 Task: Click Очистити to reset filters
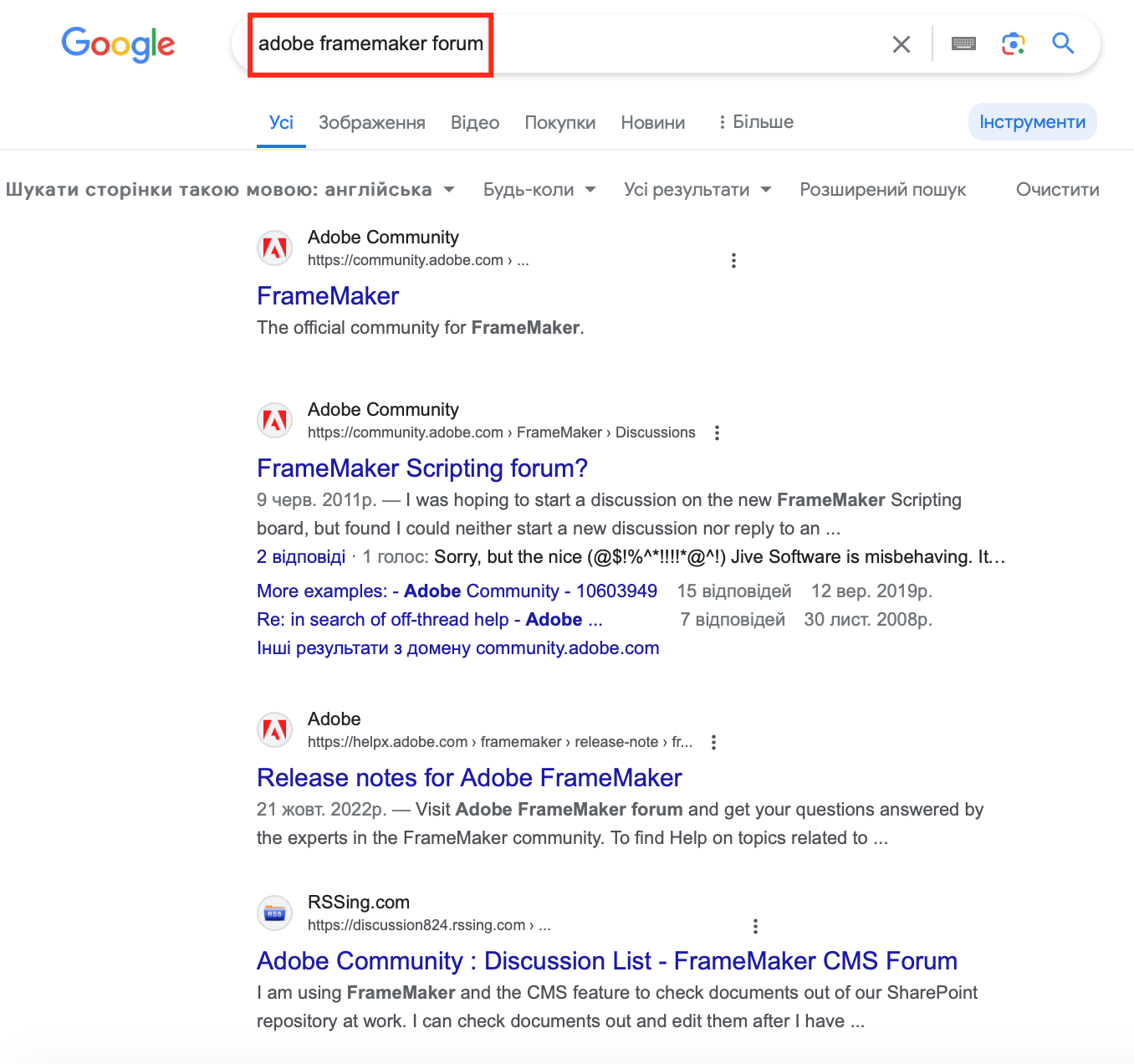click(x=1058, y=190)
